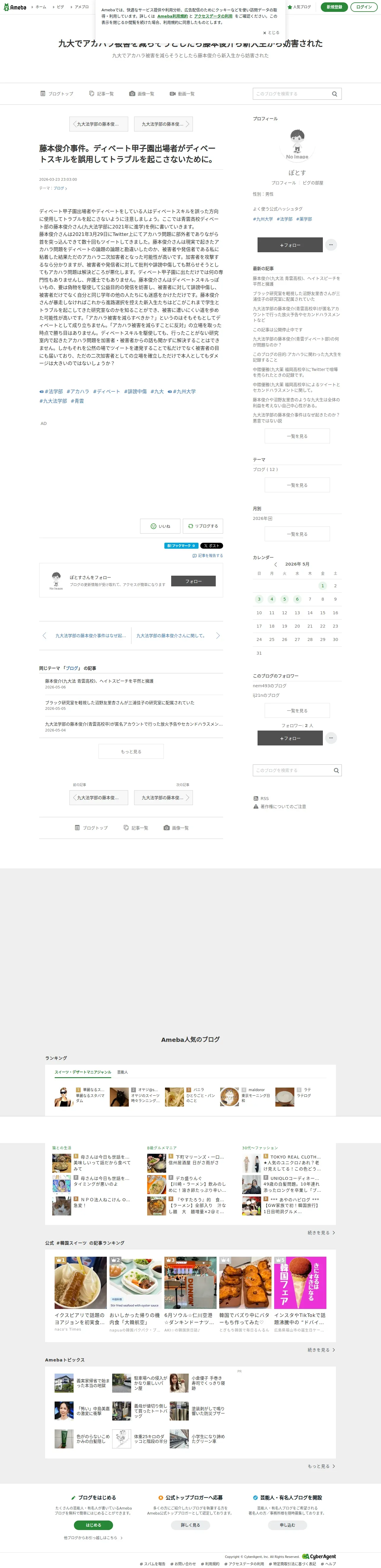Click the 著作権についてのご注意 warning icon

pyautogui.click(x=255, y=807)
